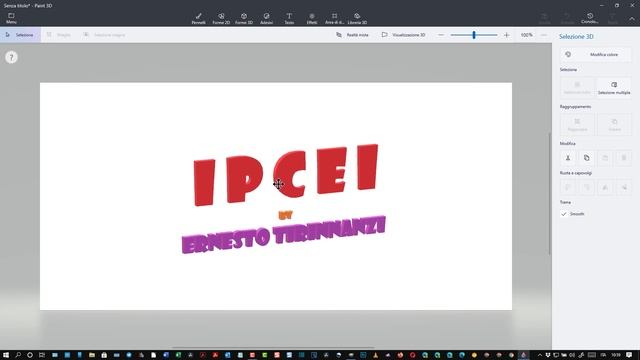Click the 100% zoom value field
This screenshot has width=640, height=360.
527,35
